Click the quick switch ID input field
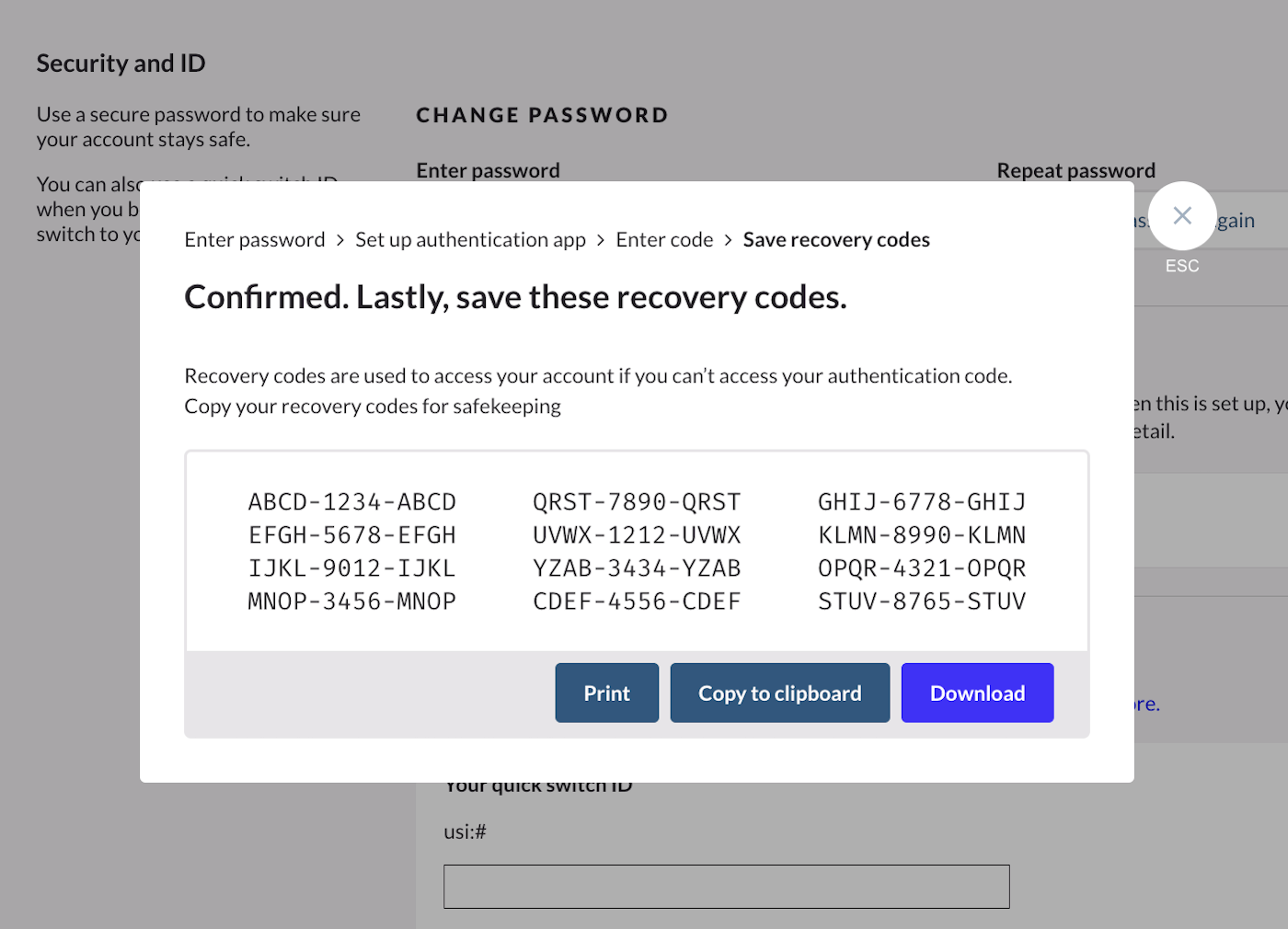1288x929 pixels. click(726, 887)
